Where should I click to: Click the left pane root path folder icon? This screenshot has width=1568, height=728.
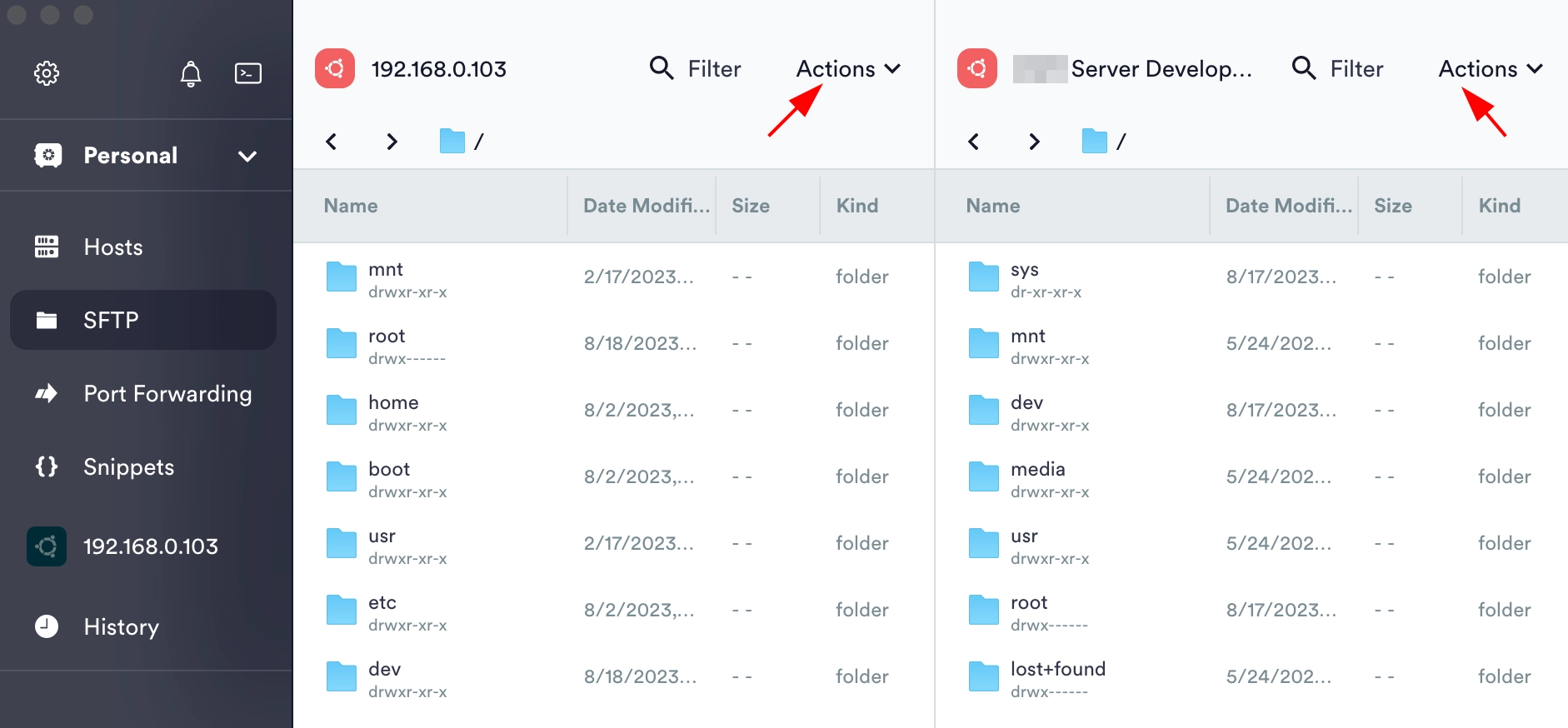(452, 142)
